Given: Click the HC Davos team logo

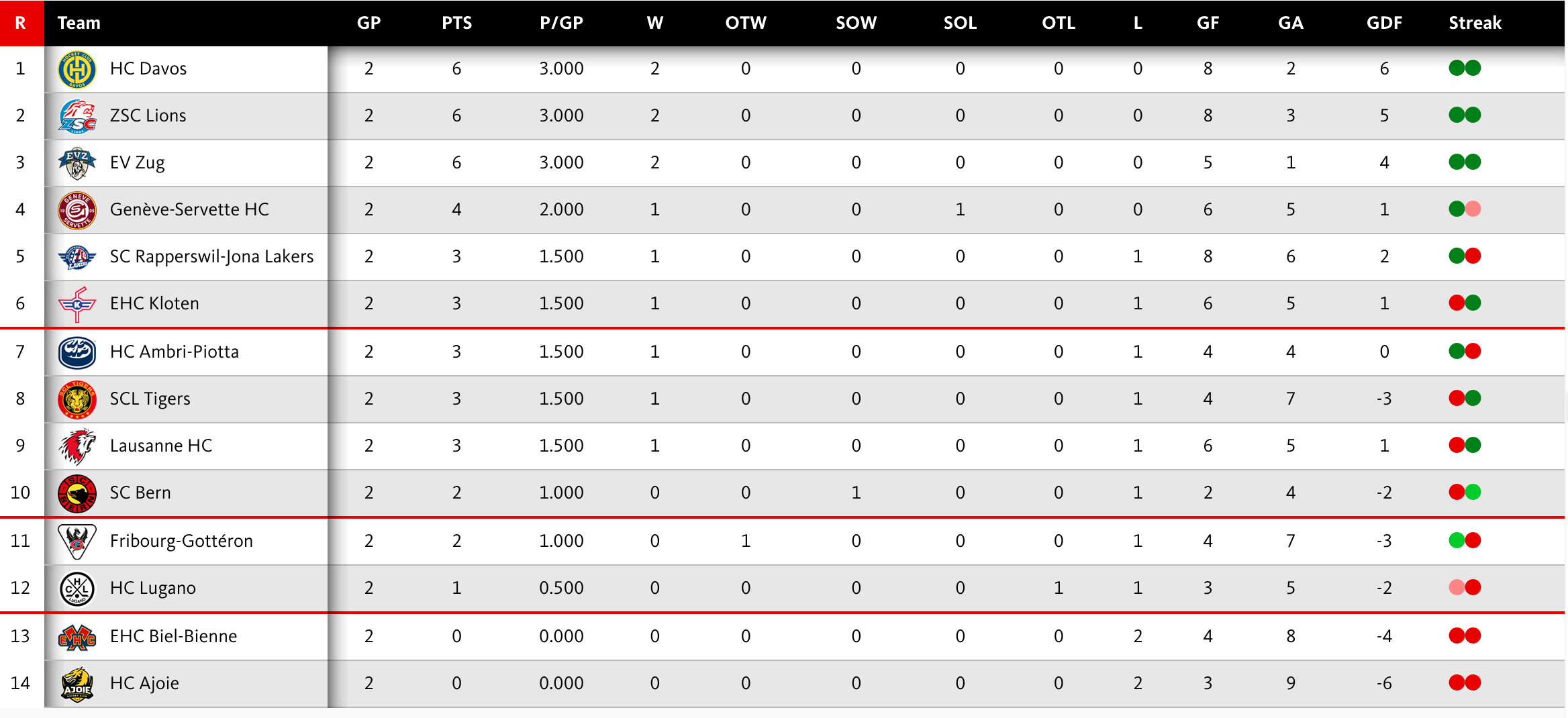Looking at the screenshot, I should (77, 69).
